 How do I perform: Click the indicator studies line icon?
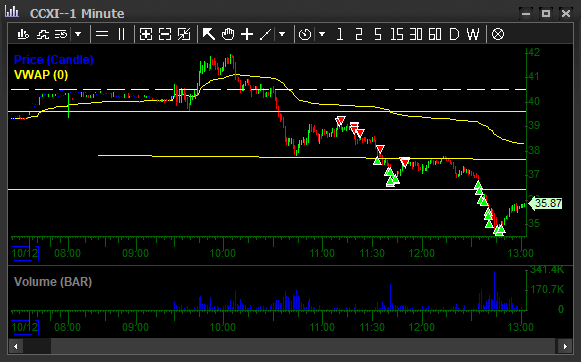point(43,34)
